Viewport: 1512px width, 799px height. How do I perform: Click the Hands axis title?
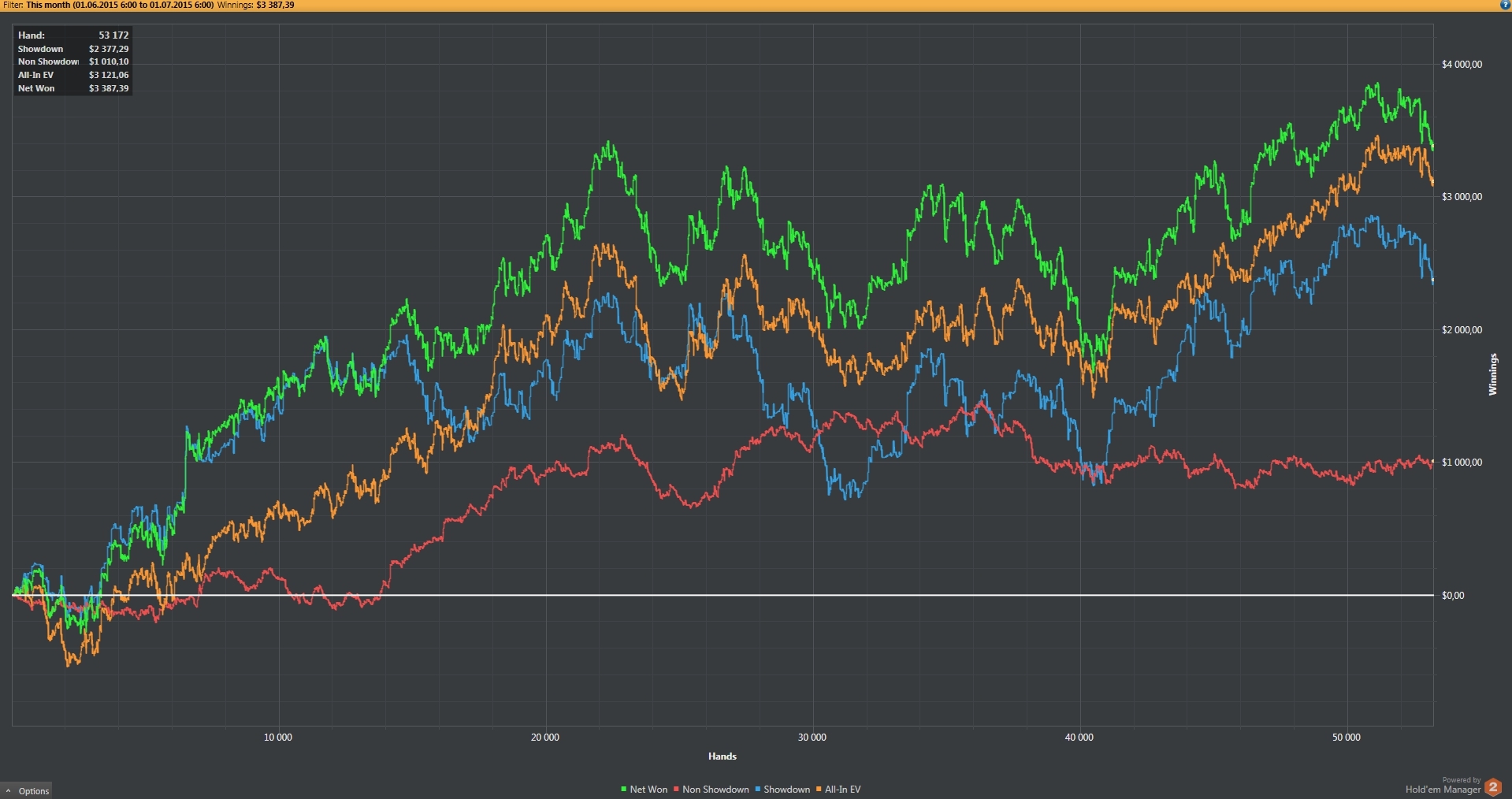tap(722, 756)
